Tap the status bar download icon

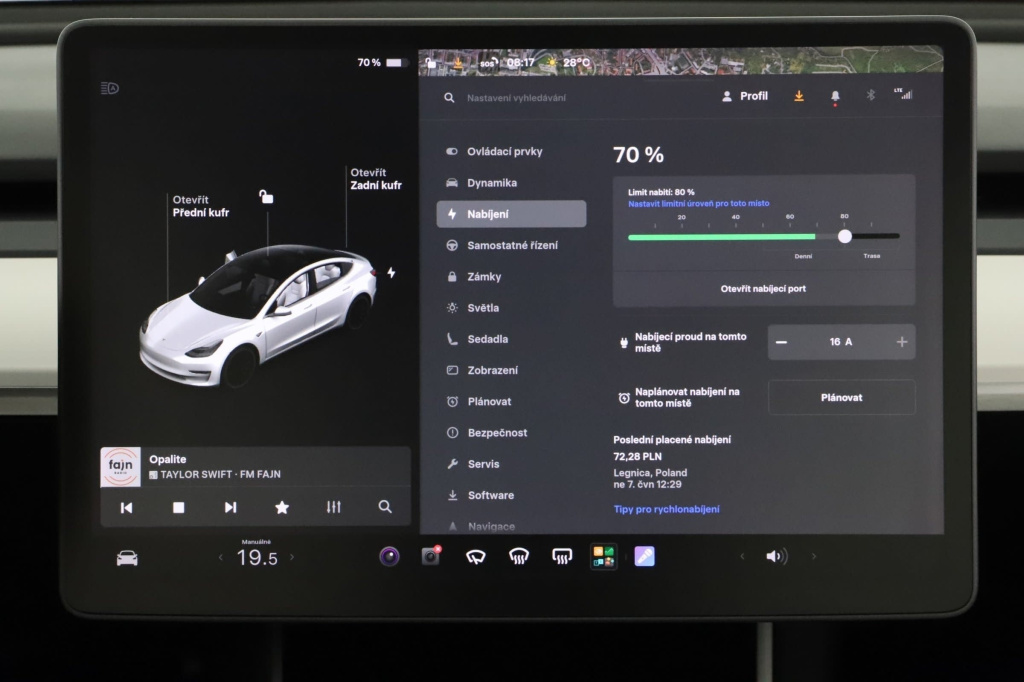458,63
